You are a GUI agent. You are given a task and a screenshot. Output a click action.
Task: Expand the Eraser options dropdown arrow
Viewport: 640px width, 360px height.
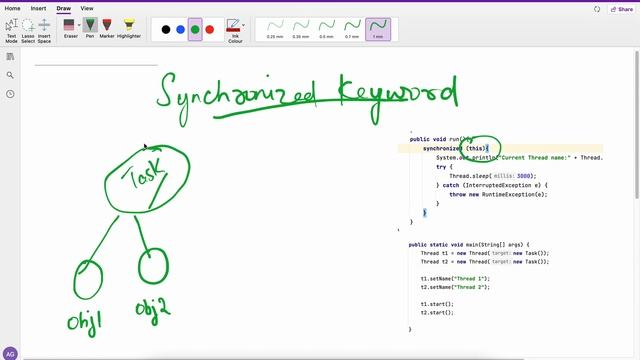tap(79, 25)
